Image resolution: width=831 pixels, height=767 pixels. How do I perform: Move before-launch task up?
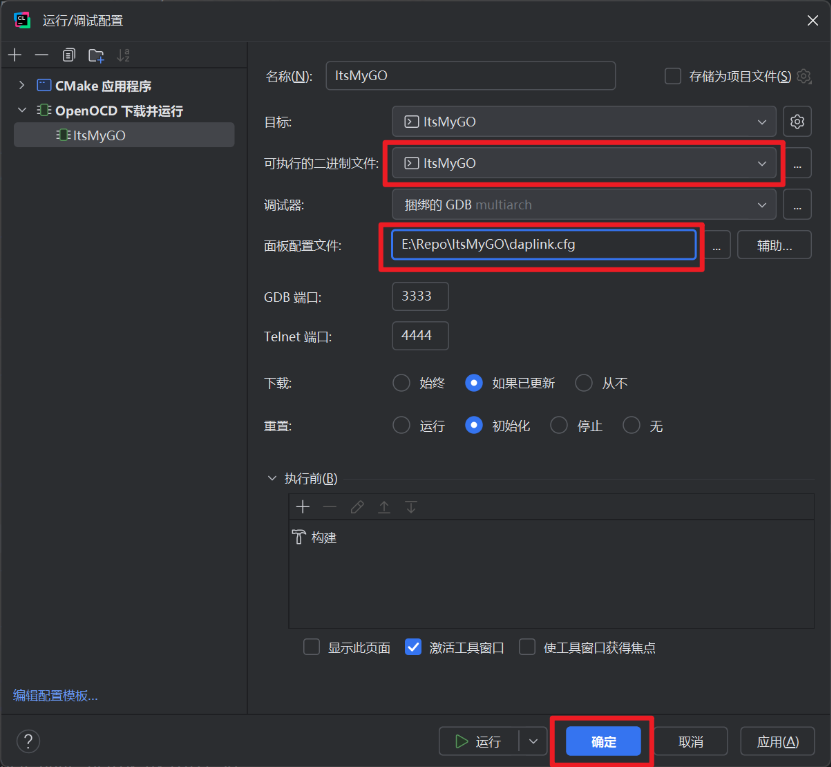pos(384,507)
